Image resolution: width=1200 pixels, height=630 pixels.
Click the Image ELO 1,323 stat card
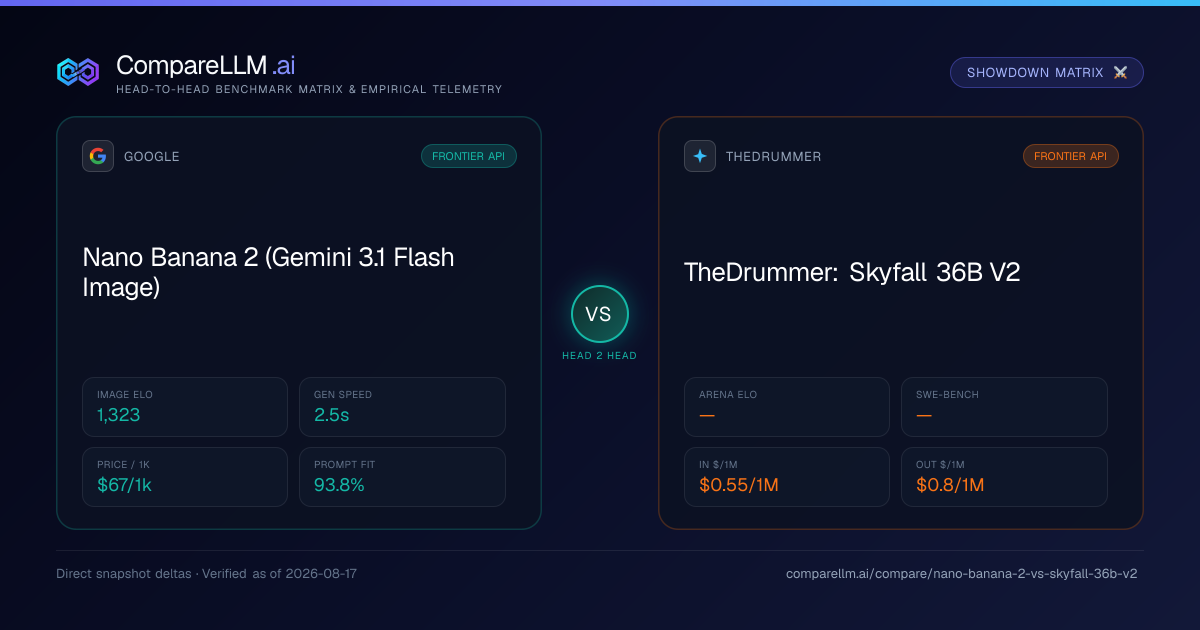(x=185, y=407)
